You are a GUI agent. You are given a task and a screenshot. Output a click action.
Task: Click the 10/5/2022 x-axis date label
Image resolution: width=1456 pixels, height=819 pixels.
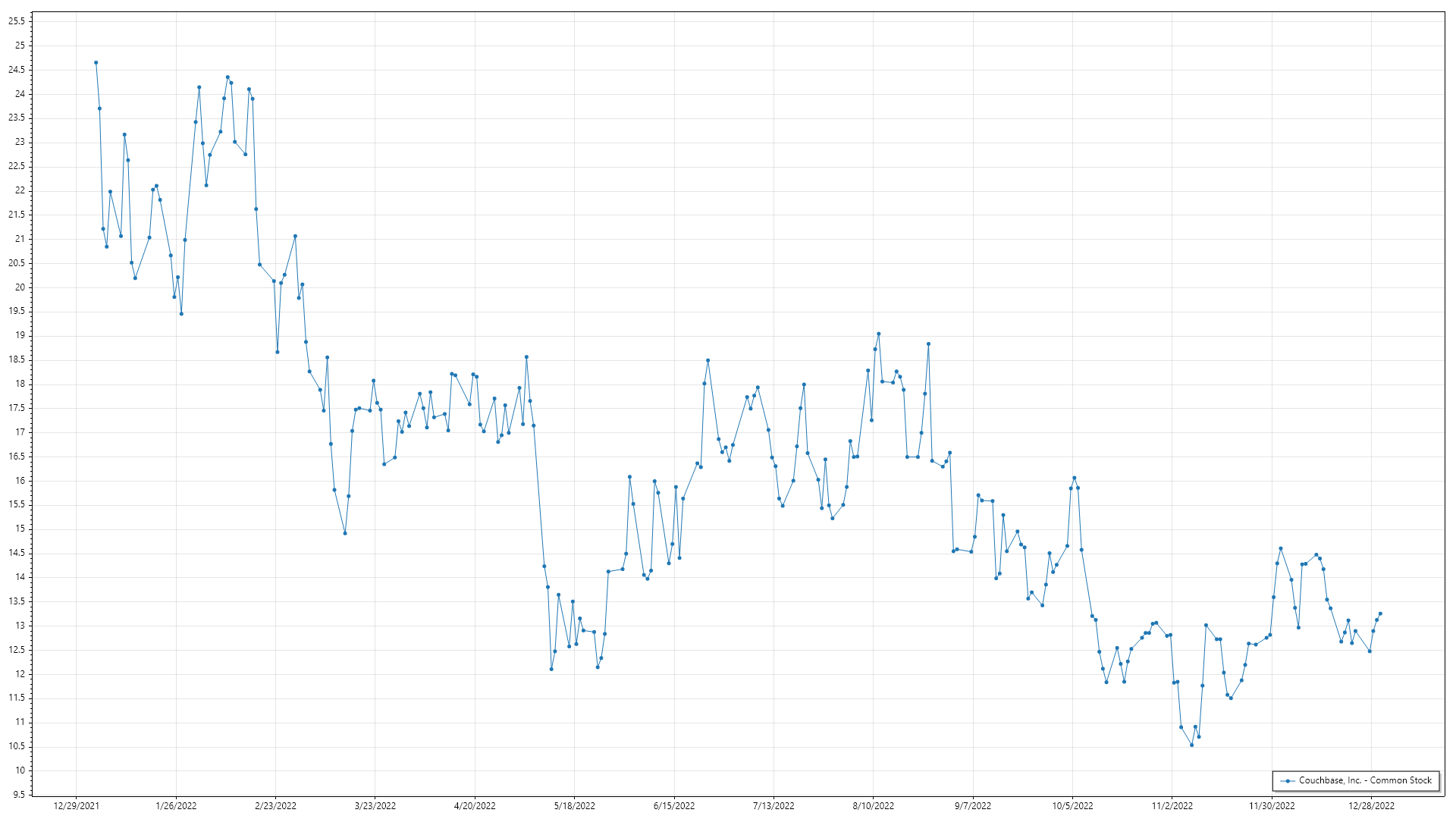(x=1072, y=806)
